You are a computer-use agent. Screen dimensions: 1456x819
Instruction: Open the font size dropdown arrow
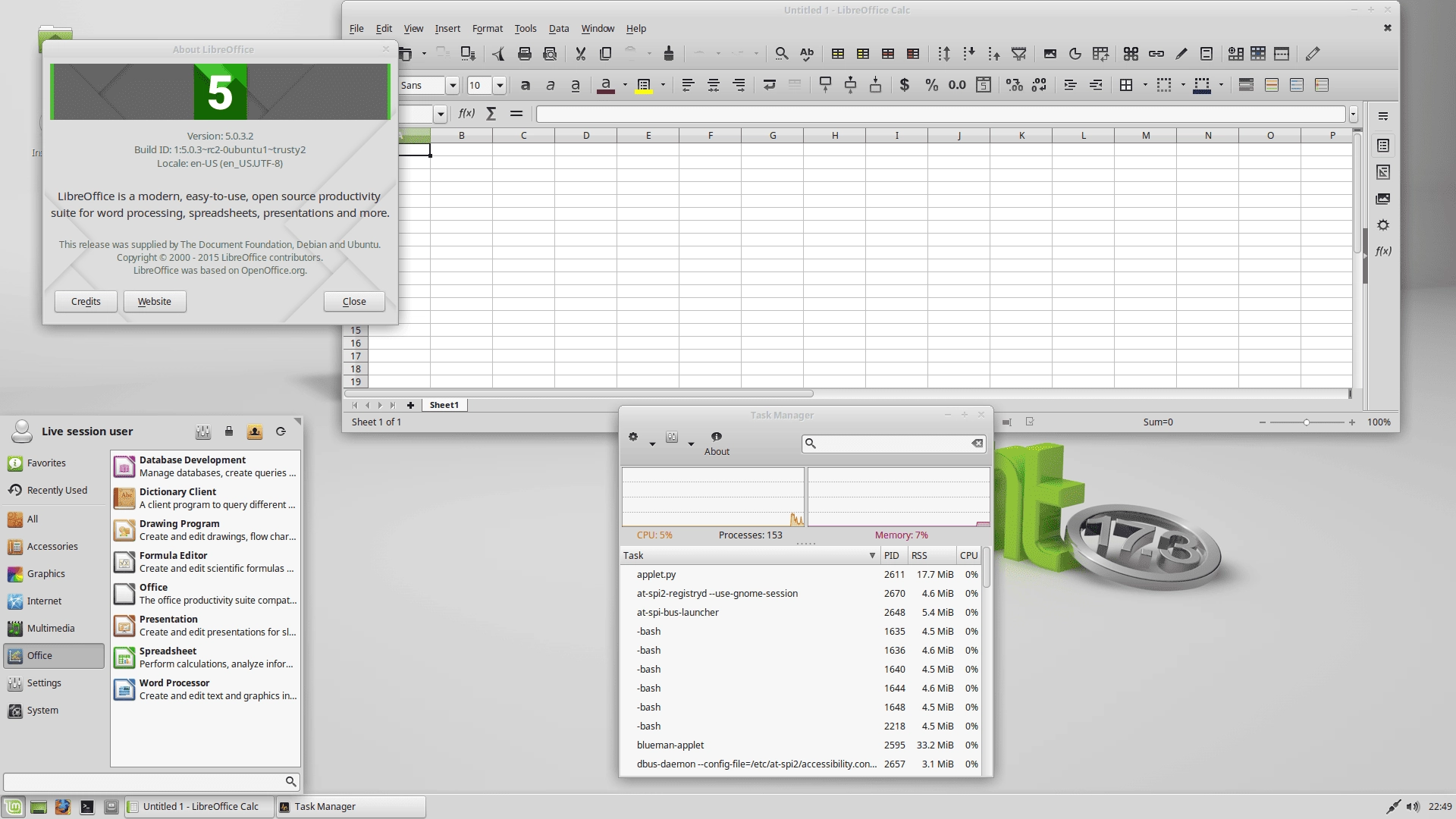pos(500,85)
